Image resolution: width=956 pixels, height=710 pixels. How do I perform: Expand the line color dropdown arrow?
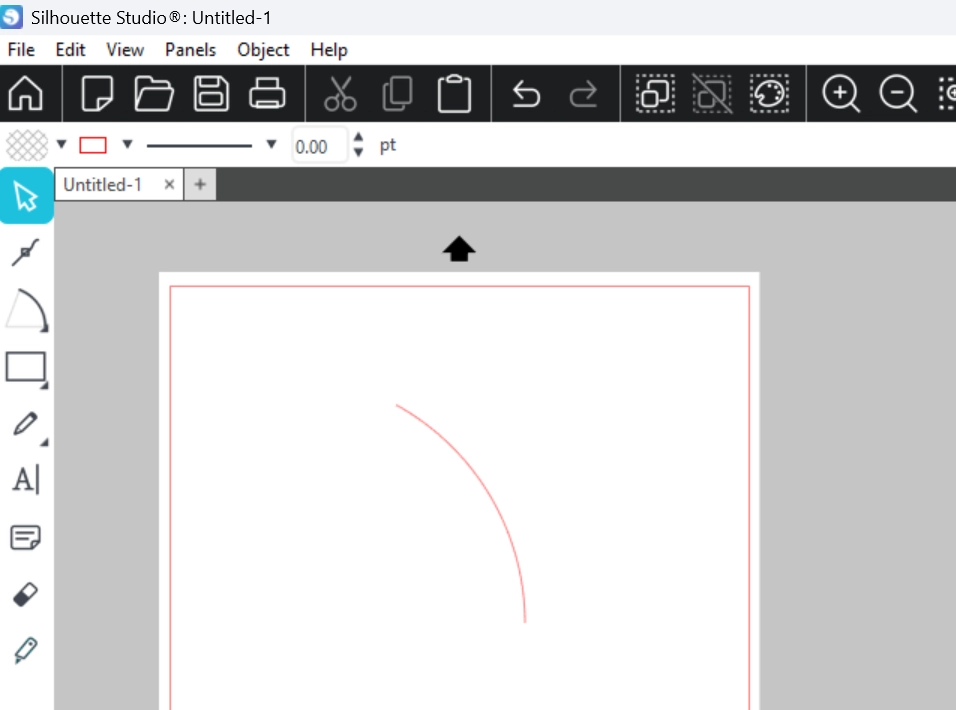coord(127,145)
